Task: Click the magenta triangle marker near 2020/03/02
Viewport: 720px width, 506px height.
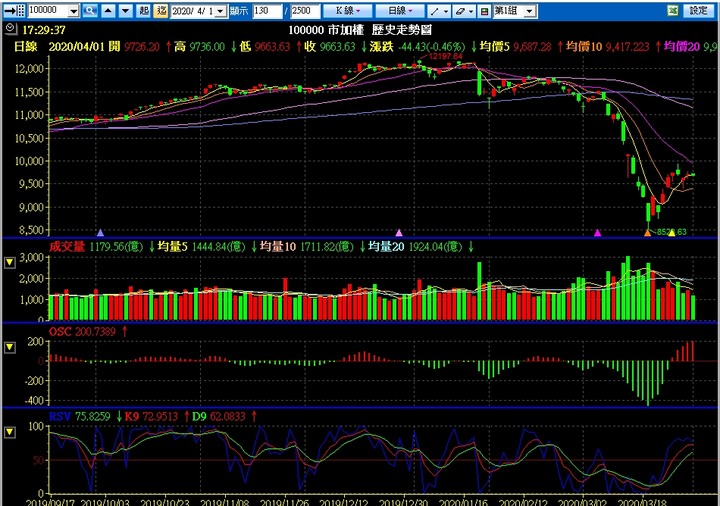Action: tap(597, 233)
